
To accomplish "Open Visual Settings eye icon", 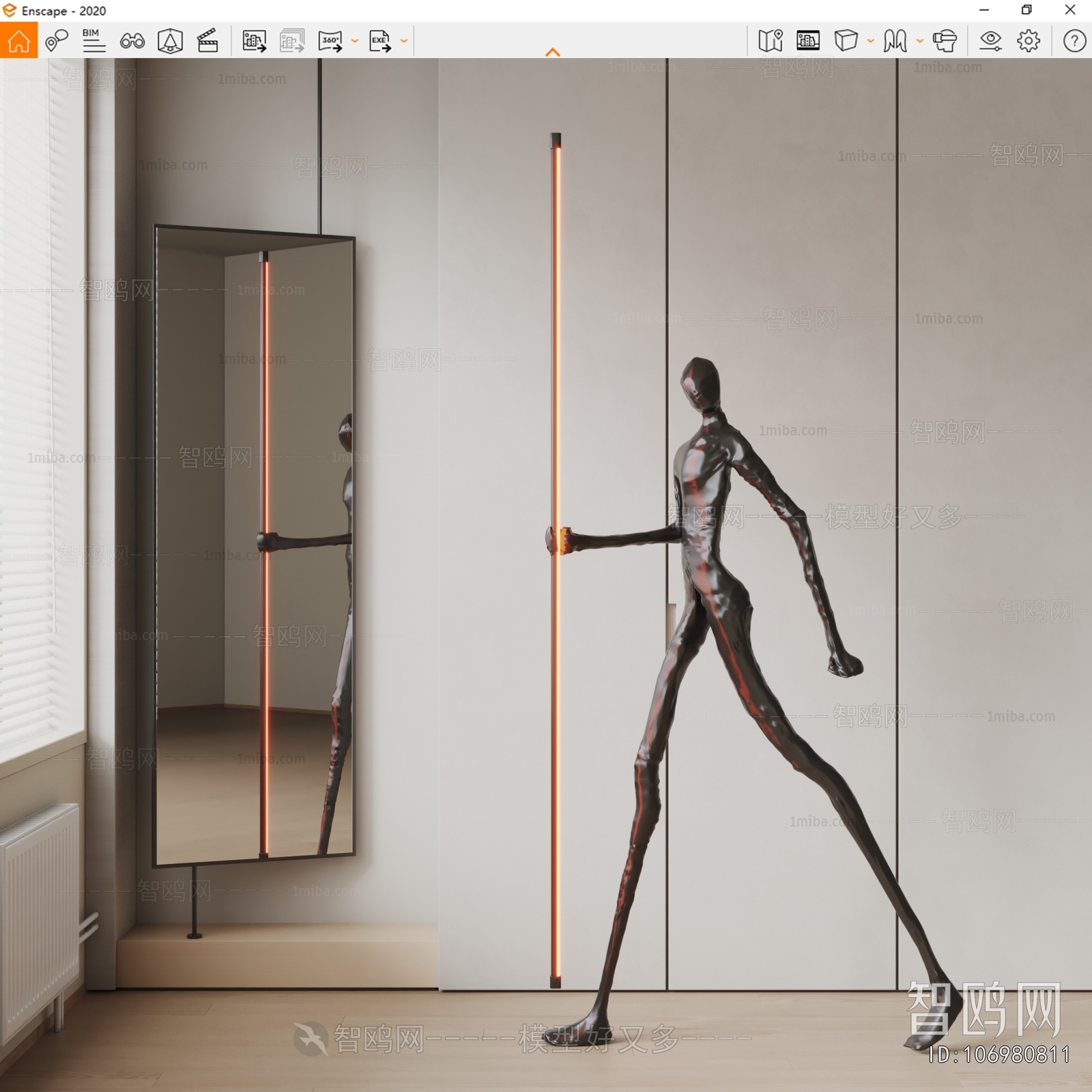I will 990,41.
